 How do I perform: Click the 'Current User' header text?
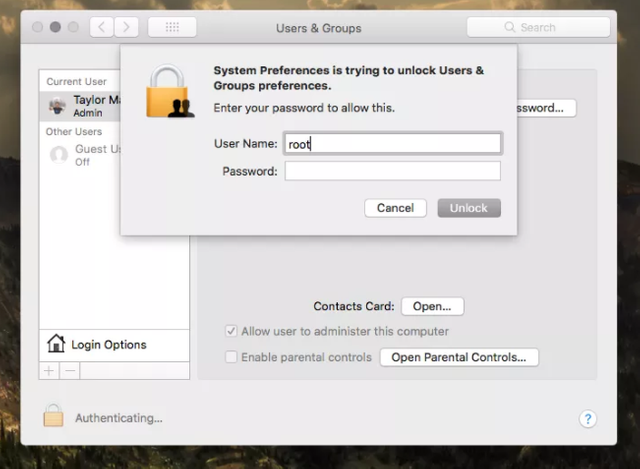point(76,82)
